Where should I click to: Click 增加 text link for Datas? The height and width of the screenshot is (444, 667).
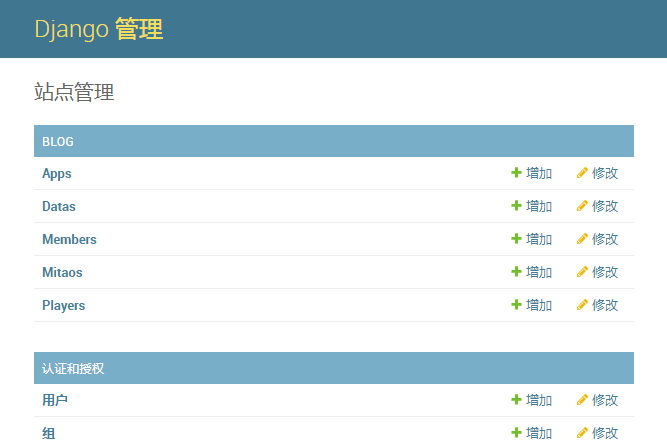[539, 206]
